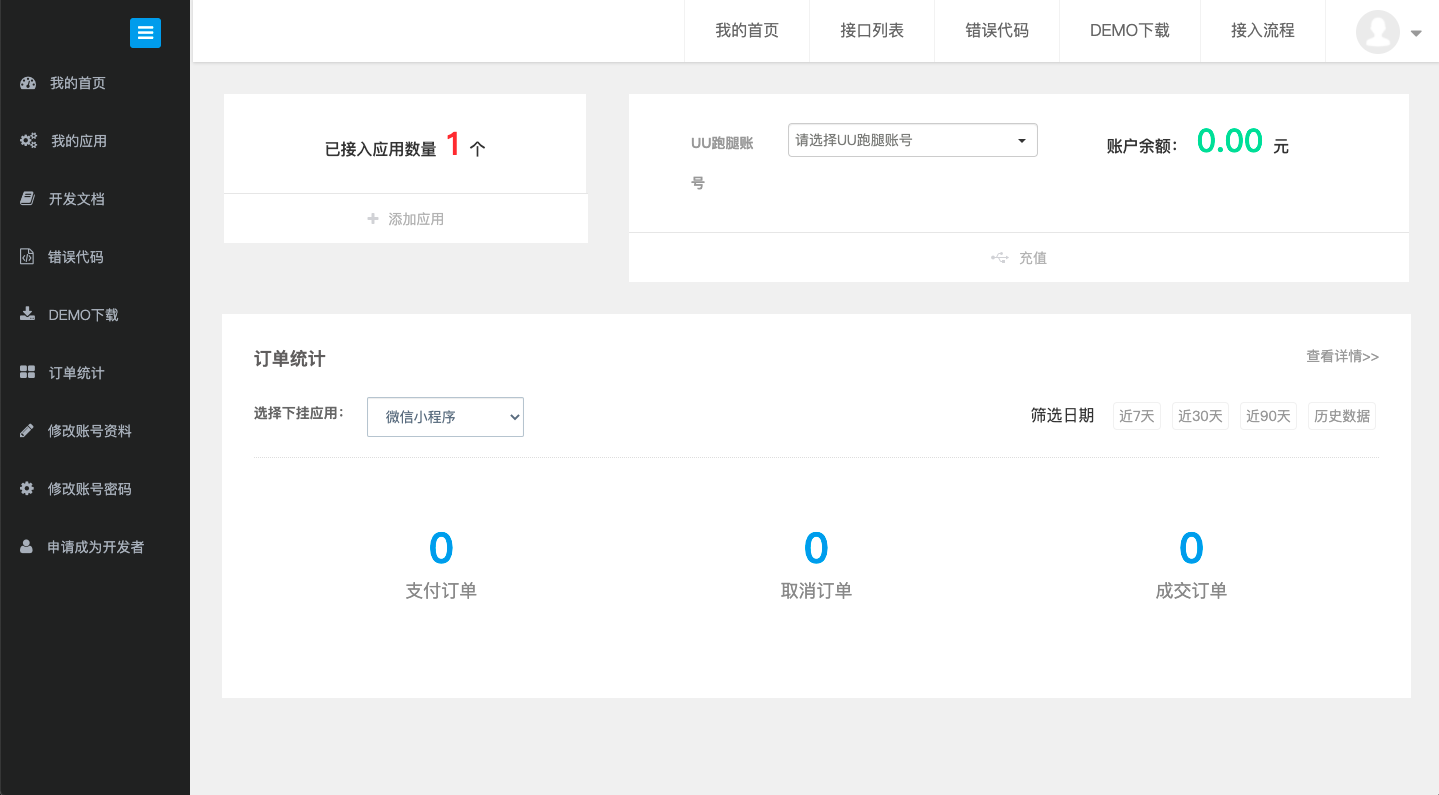Select 申请成为开发者 user icon in sidebar

(27, 547)
